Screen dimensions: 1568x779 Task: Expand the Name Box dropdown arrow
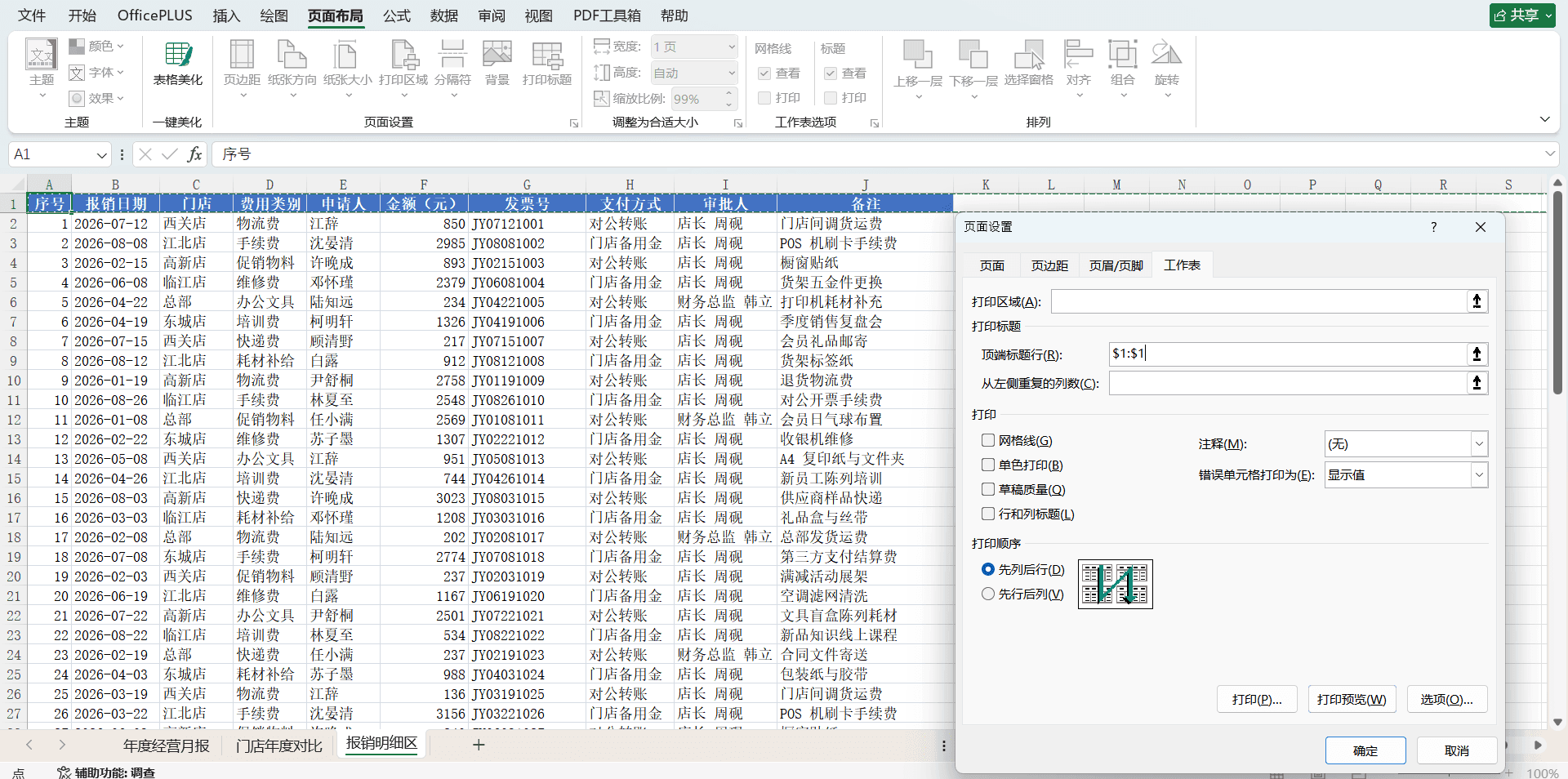click(102, 154)
